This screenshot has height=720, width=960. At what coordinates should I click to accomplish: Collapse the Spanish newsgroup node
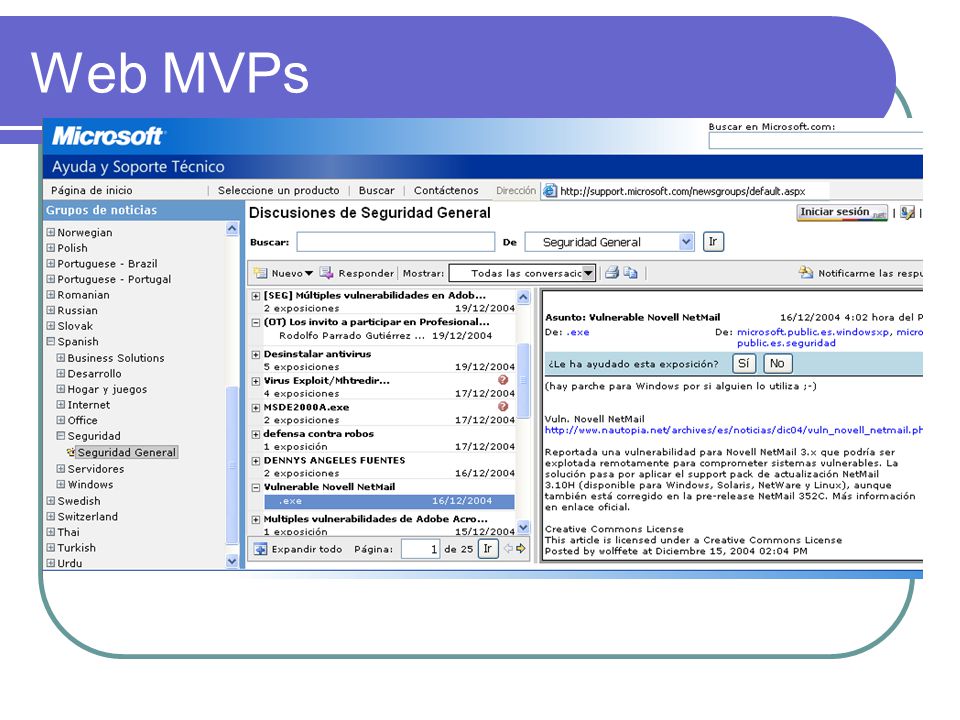coord(51,341)
